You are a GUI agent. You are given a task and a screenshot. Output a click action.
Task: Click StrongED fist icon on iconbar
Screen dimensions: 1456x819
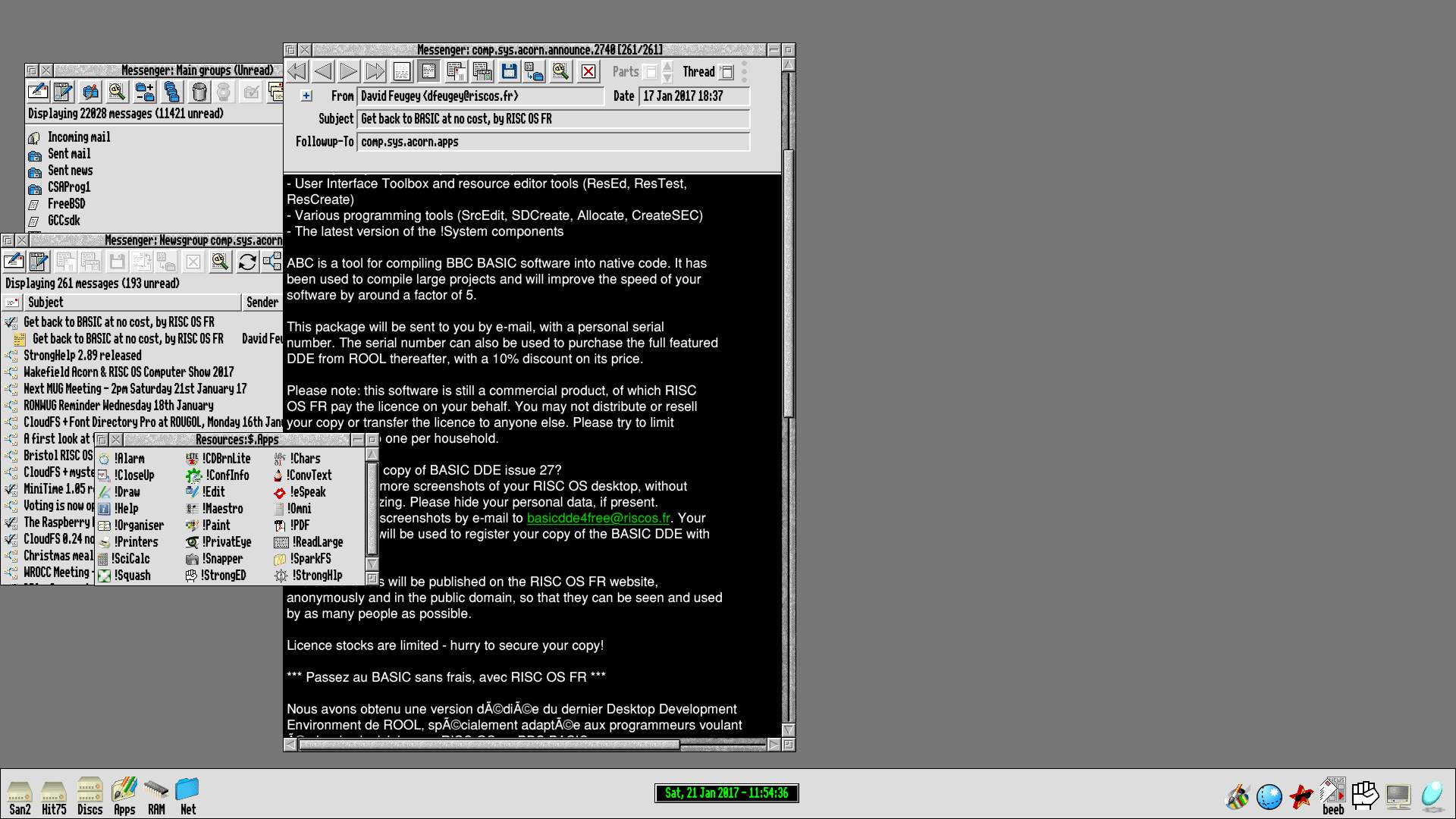[1365, 794]
